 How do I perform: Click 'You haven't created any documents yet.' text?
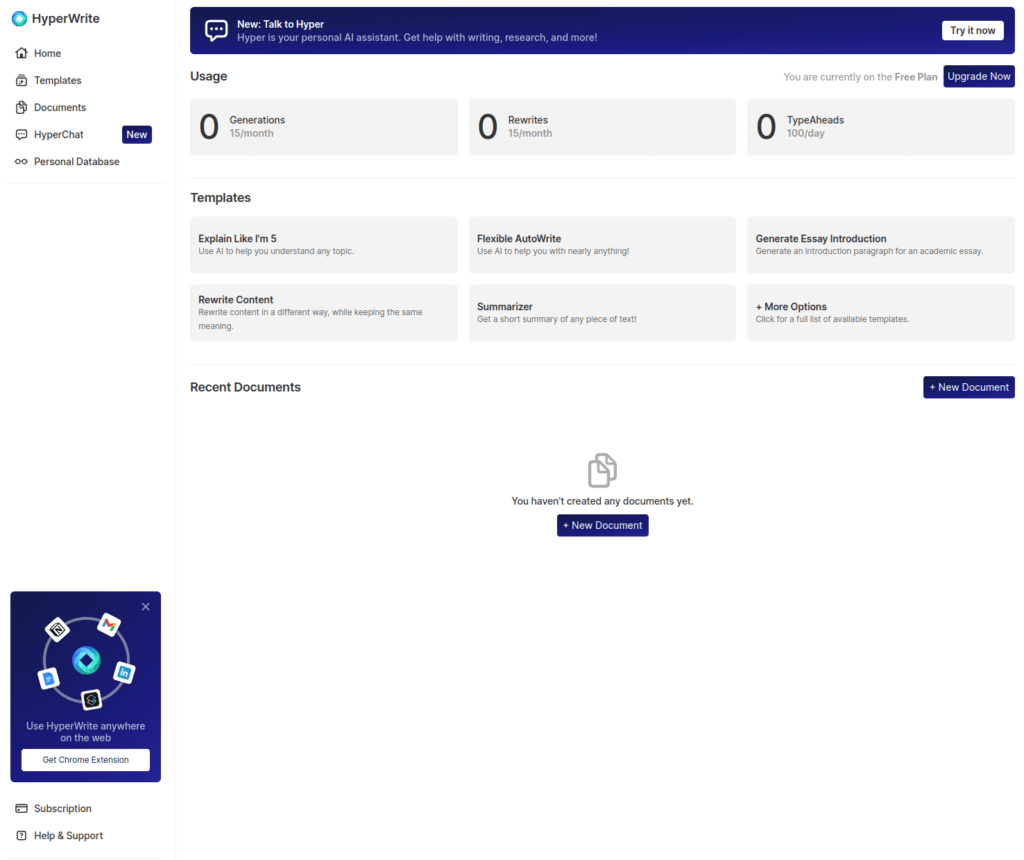pyautogui.click(x=602, y=501)
